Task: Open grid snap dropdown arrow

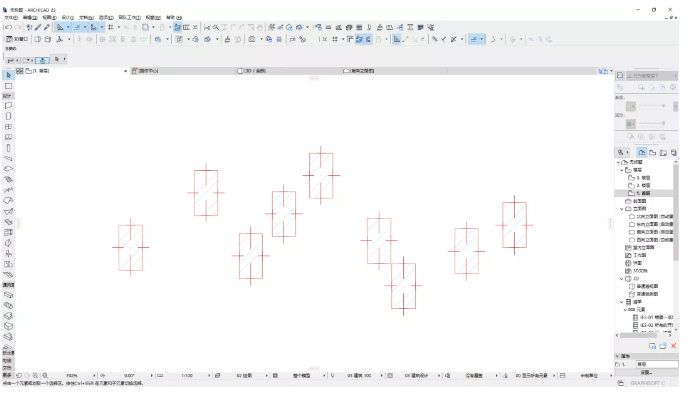Action: [x=119, y=27]
